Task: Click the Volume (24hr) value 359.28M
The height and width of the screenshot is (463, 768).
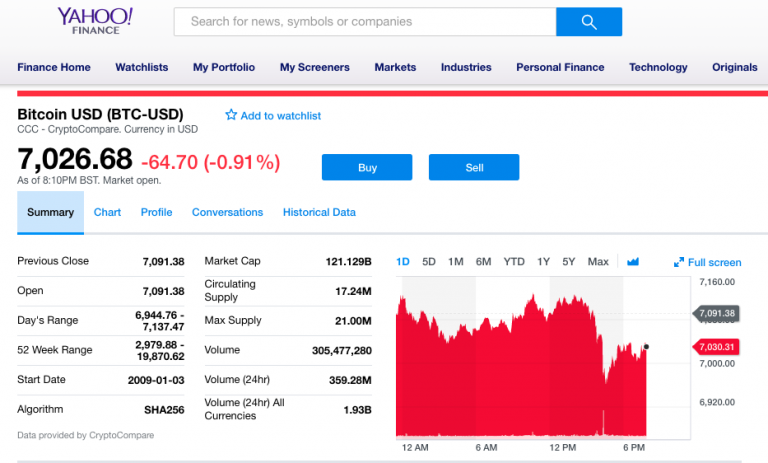Action: point(350,380)
